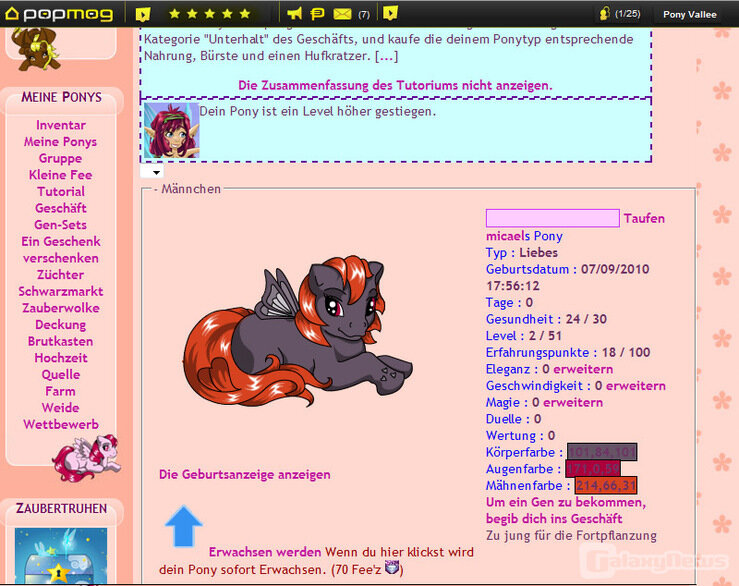
Task: Click the text 'Gesundheit : 24 / 30'
Action: pyautogui.click(x=546, y=319)
